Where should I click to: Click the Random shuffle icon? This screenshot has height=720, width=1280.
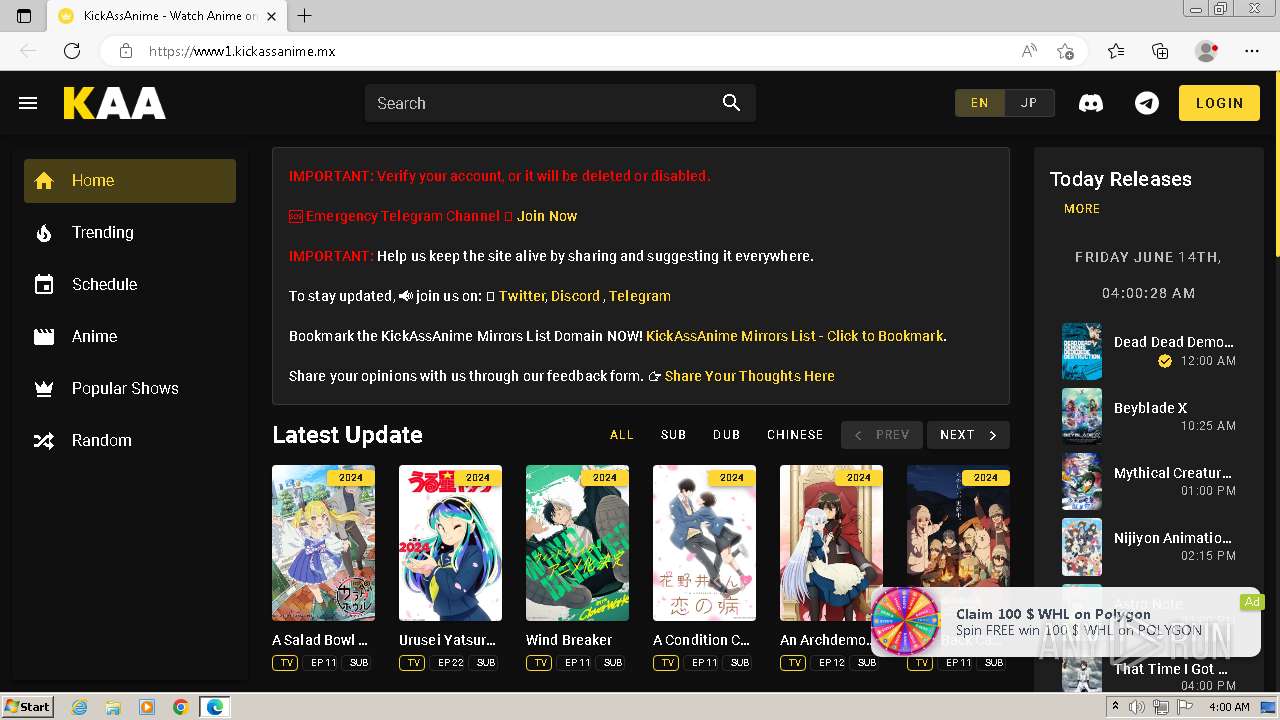(44, 441)
